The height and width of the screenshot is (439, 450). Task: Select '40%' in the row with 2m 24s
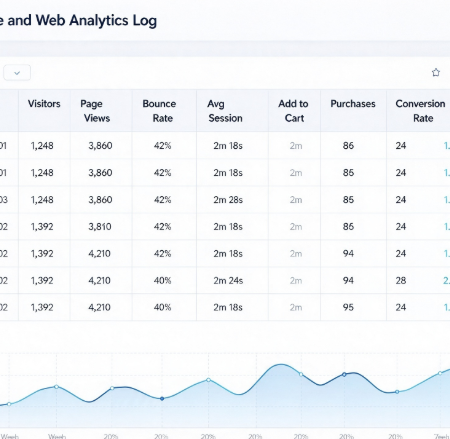(x=162, y=281)
